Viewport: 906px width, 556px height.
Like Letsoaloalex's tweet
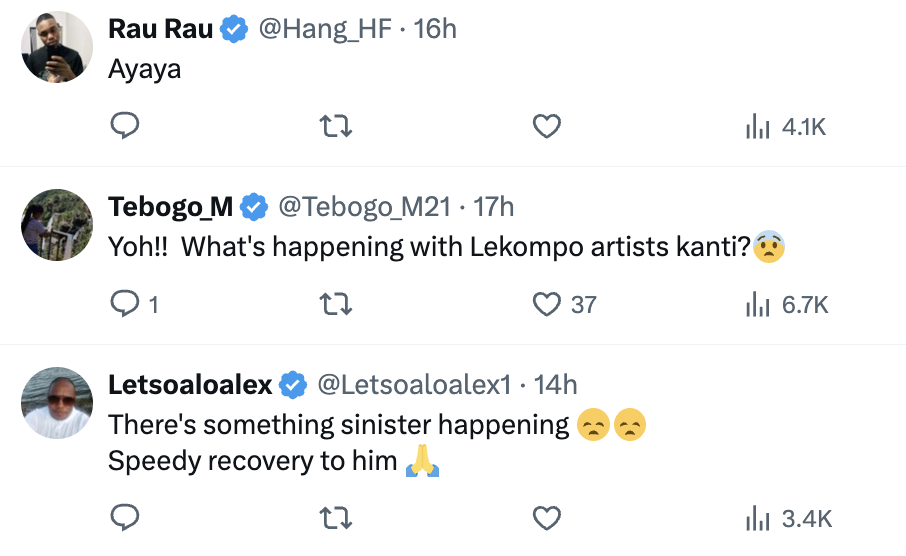pos(546,518)
